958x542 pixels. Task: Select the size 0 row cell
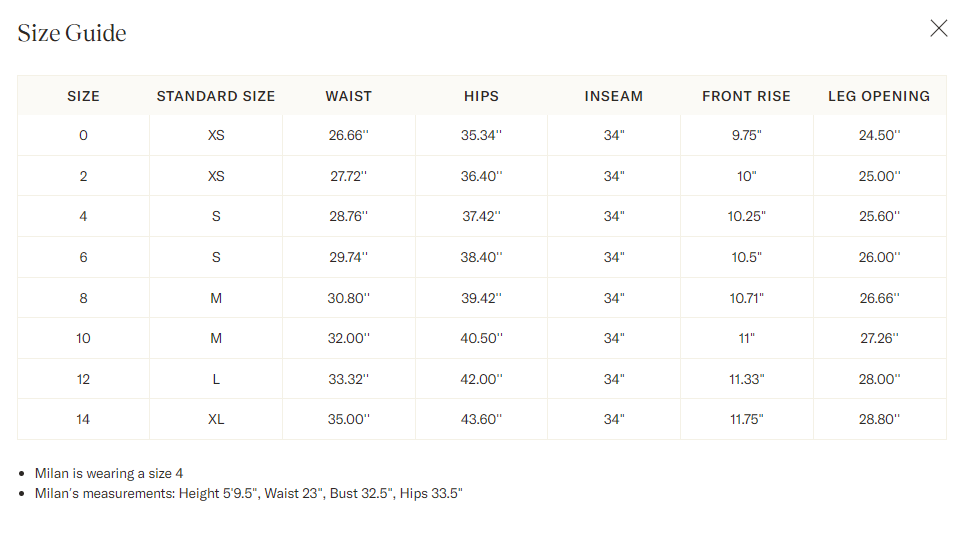(83, 135)
